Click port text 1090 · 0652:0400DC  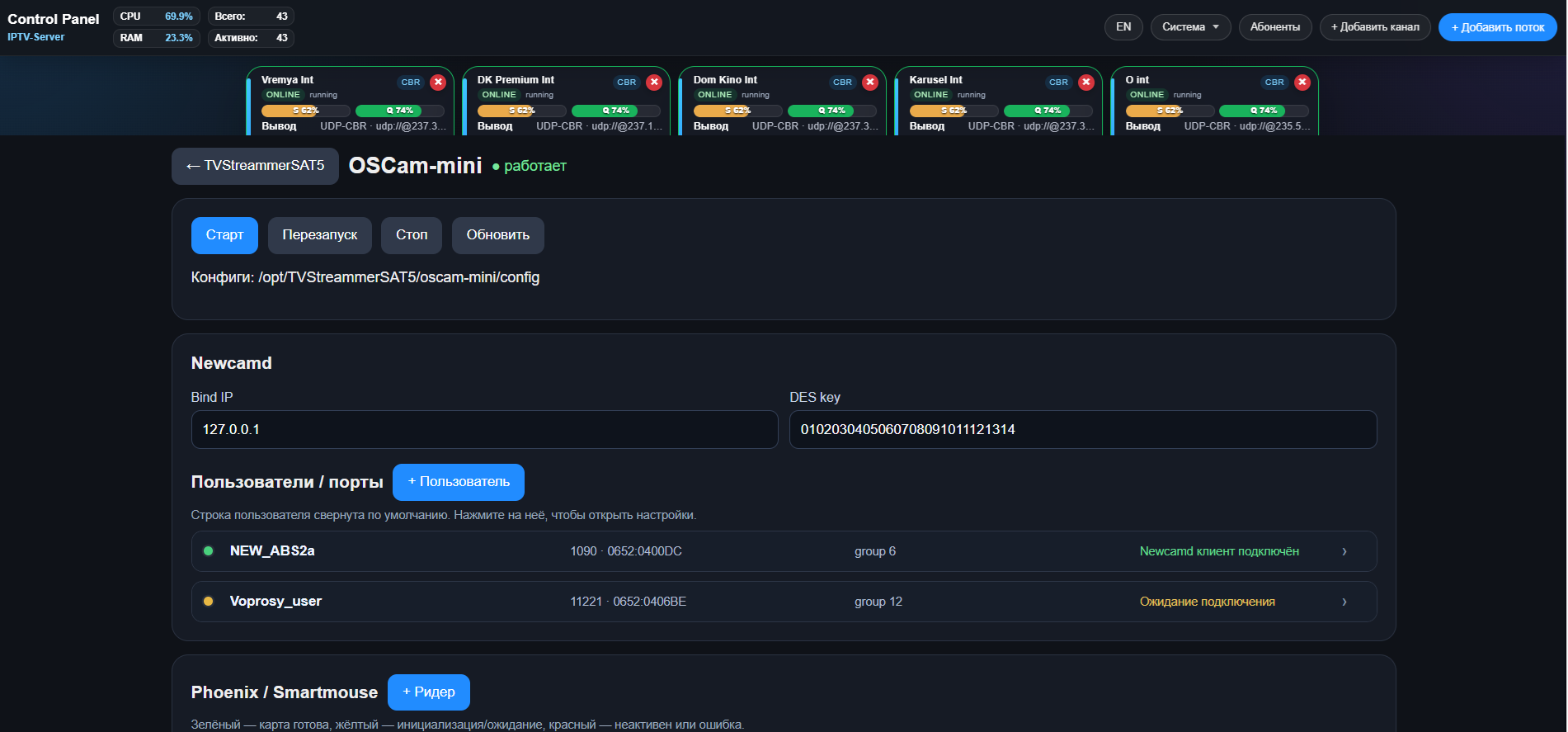tap(626, 551)
